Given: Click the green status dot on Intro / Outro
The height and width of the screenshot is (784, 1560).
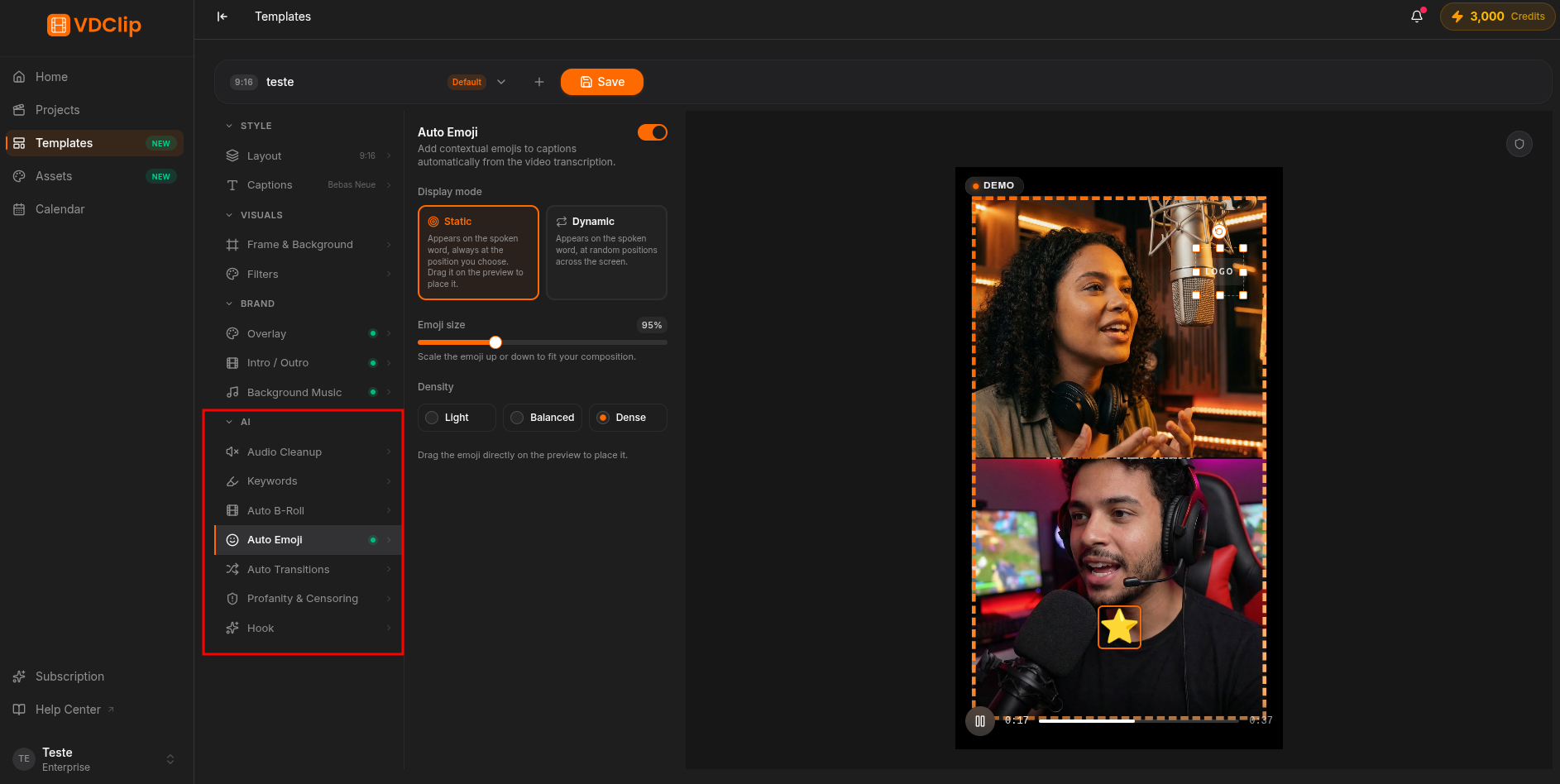Looking at the screenshot, I should click(373, 363).
